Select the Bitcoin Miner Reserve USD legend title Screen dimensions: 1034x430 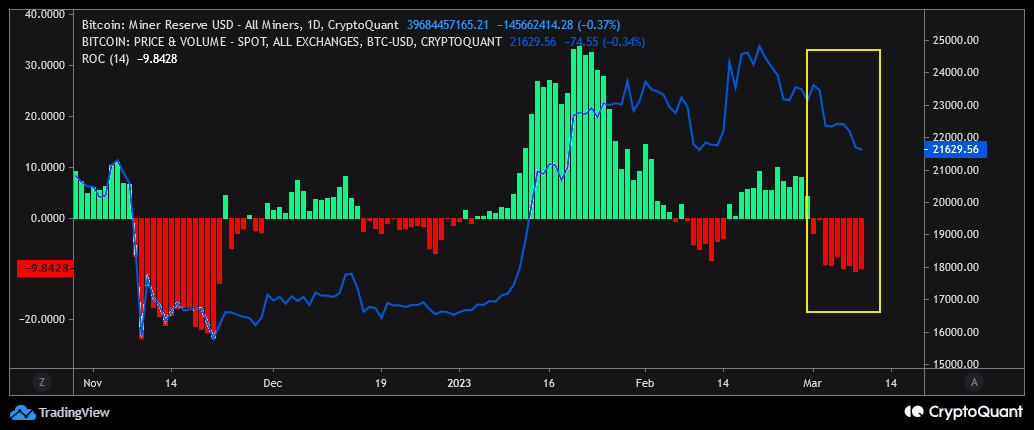point(240,25)
